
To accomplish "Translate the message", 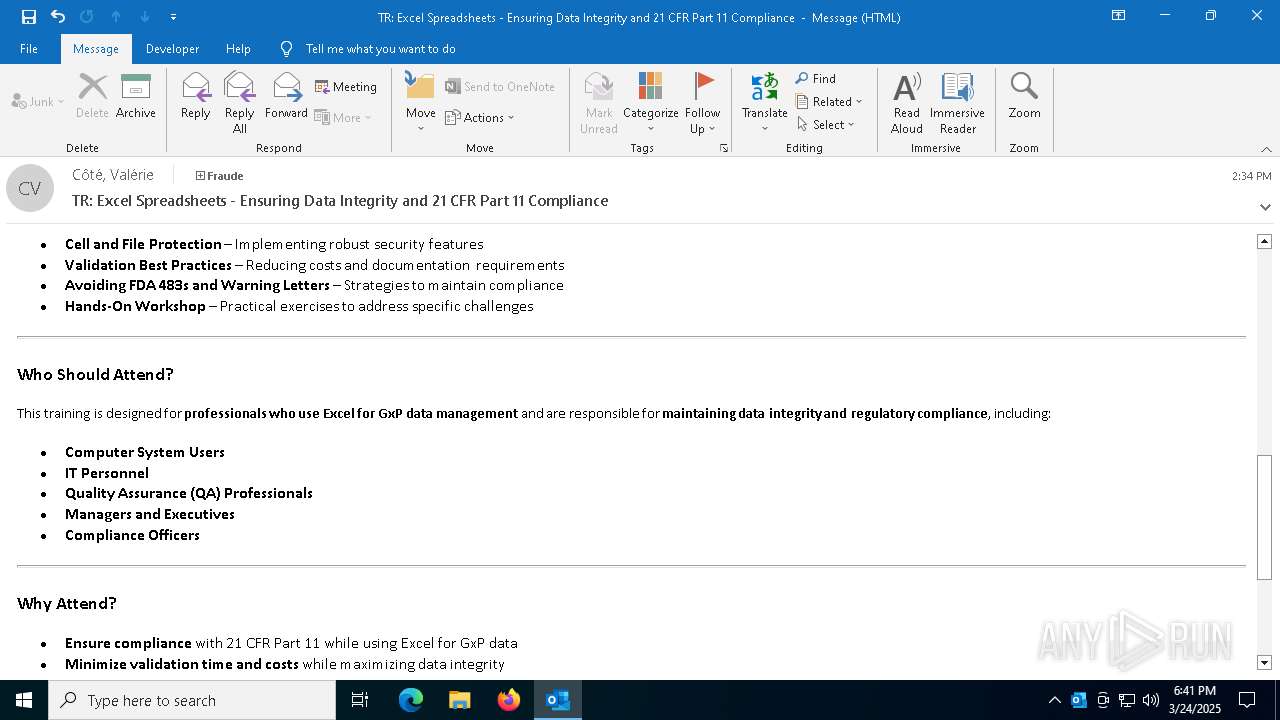I will [x=765, y=103].
